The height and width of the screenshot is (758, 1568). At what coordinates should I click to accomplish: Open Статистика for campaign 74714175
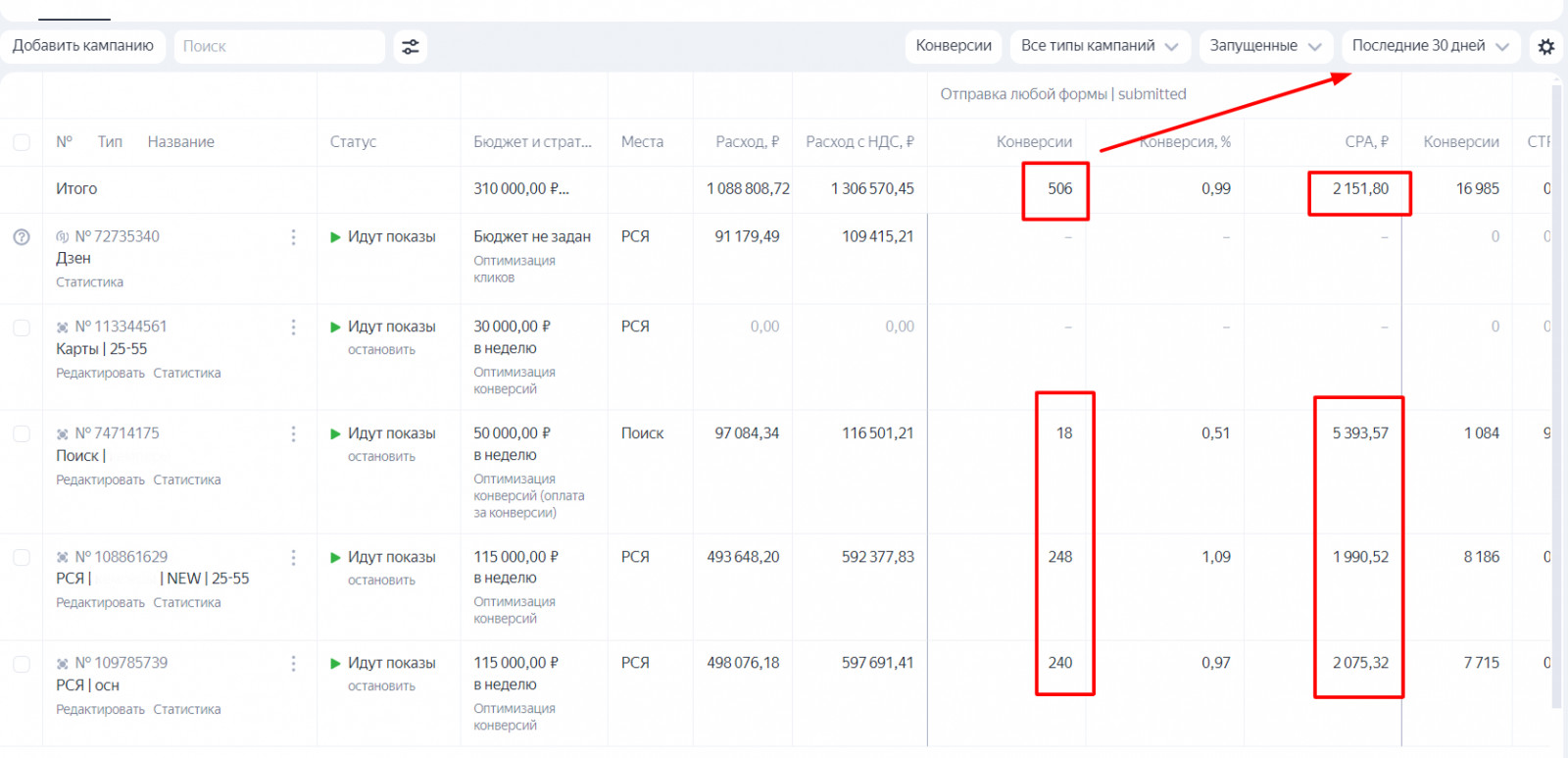point(187,480)
